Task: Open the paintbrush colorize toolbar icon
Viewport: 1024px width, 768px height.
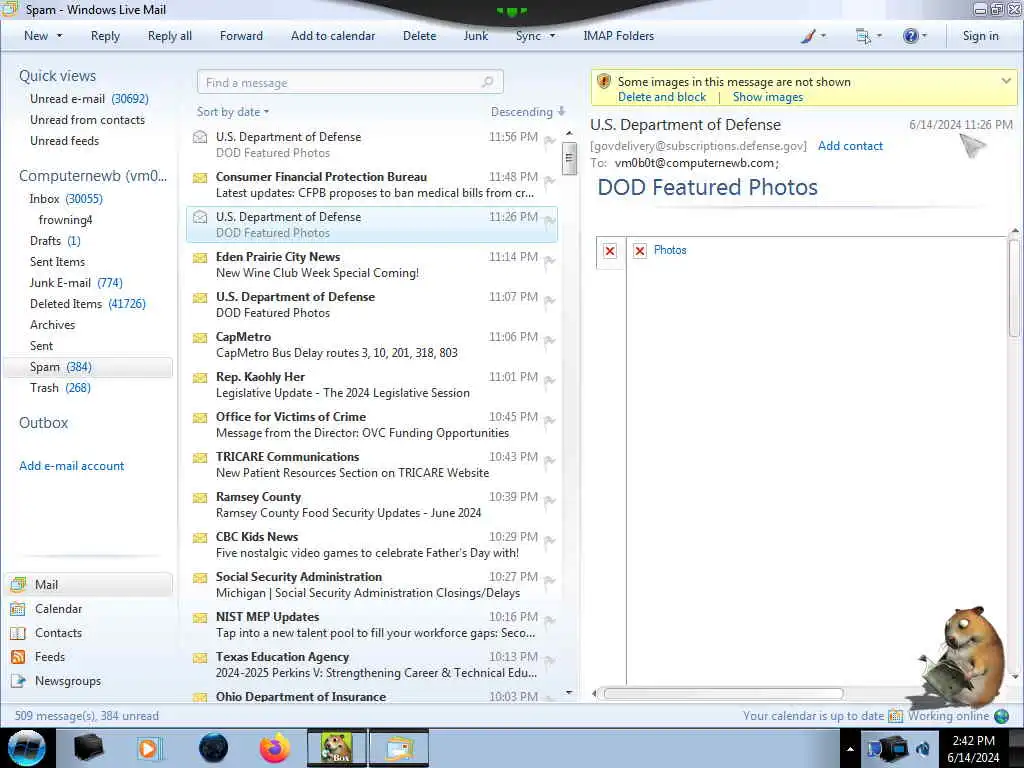Action: [808, 36]
